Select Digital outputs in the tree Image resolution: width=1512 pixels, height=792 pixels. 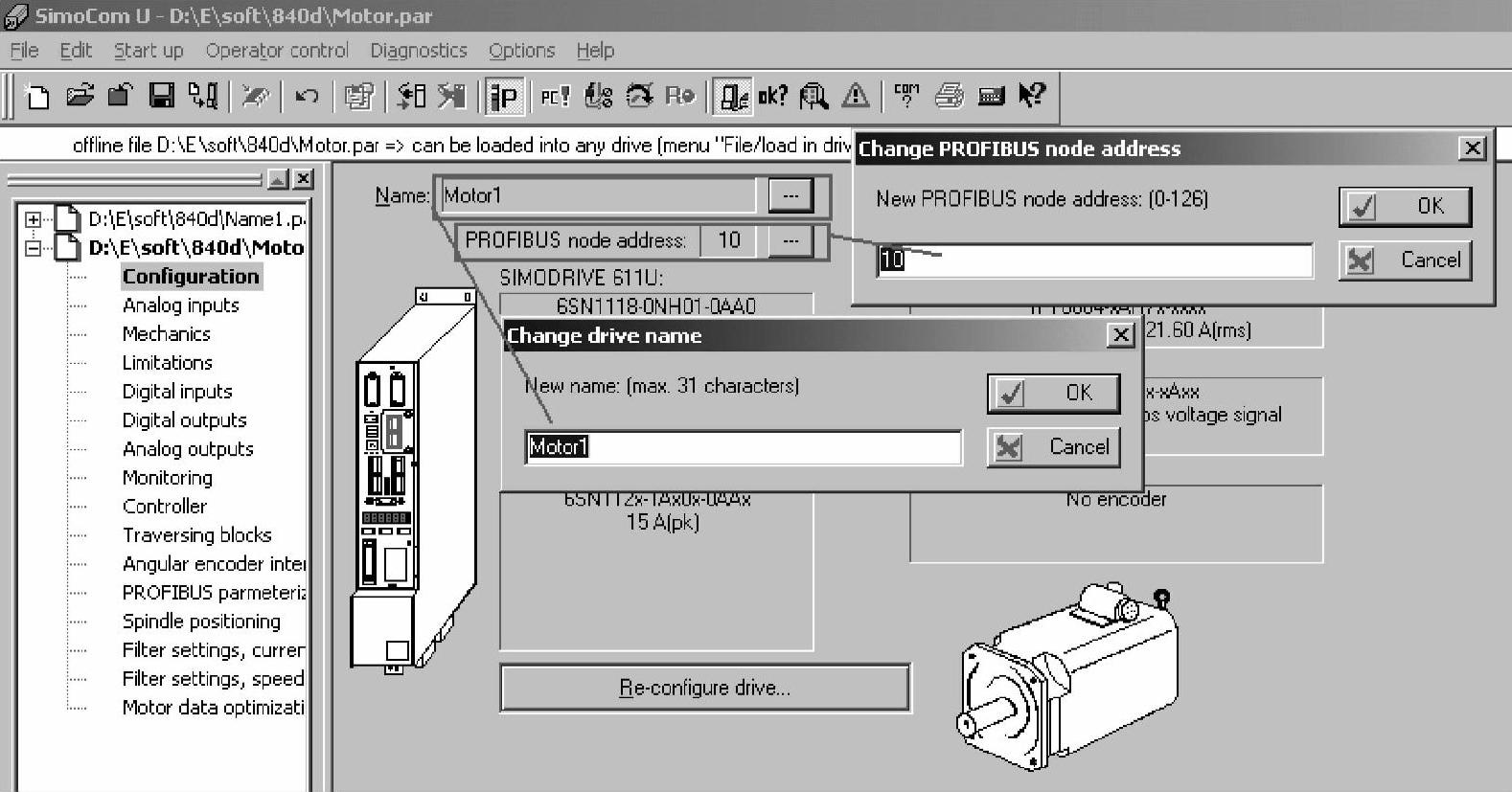coord(184,420)
